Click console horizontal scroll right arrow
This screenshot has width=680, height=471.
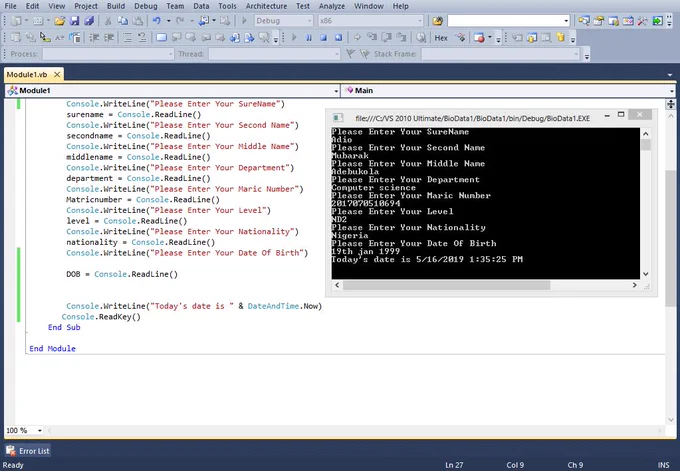click(634, 285)
